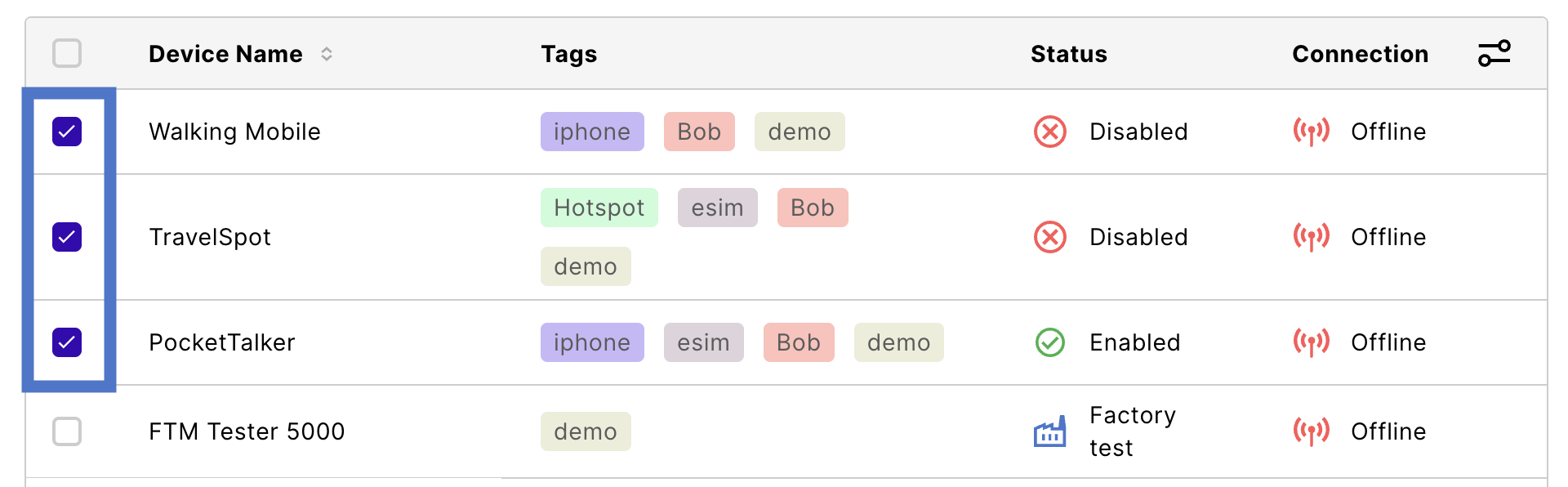Click the purple iphone tag on Walking Mobile
1568x487 pixels.
592,132
